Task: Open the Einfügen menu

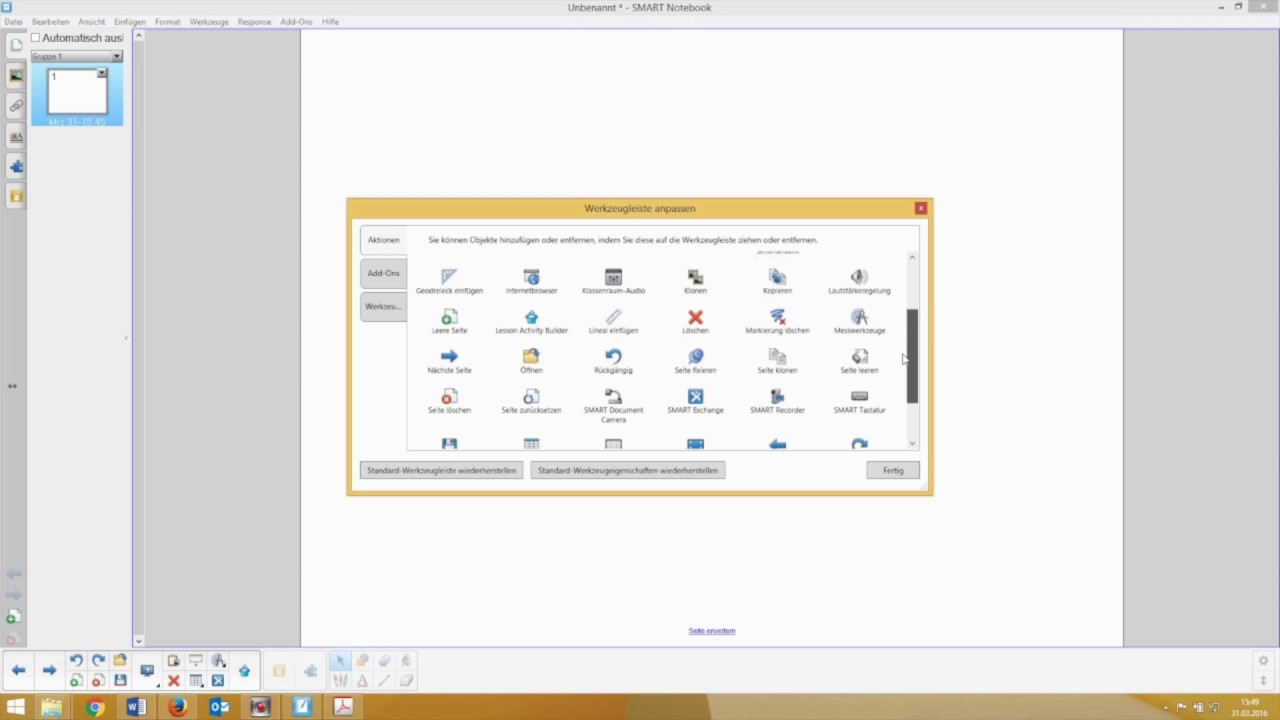Action: (130, 21)
